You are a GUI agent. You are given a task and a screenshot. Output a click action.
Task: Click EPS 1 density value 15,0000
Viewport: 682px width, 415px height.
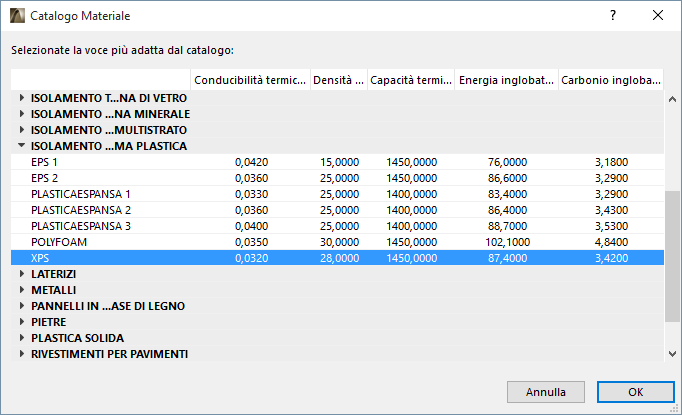pos(340,162)
